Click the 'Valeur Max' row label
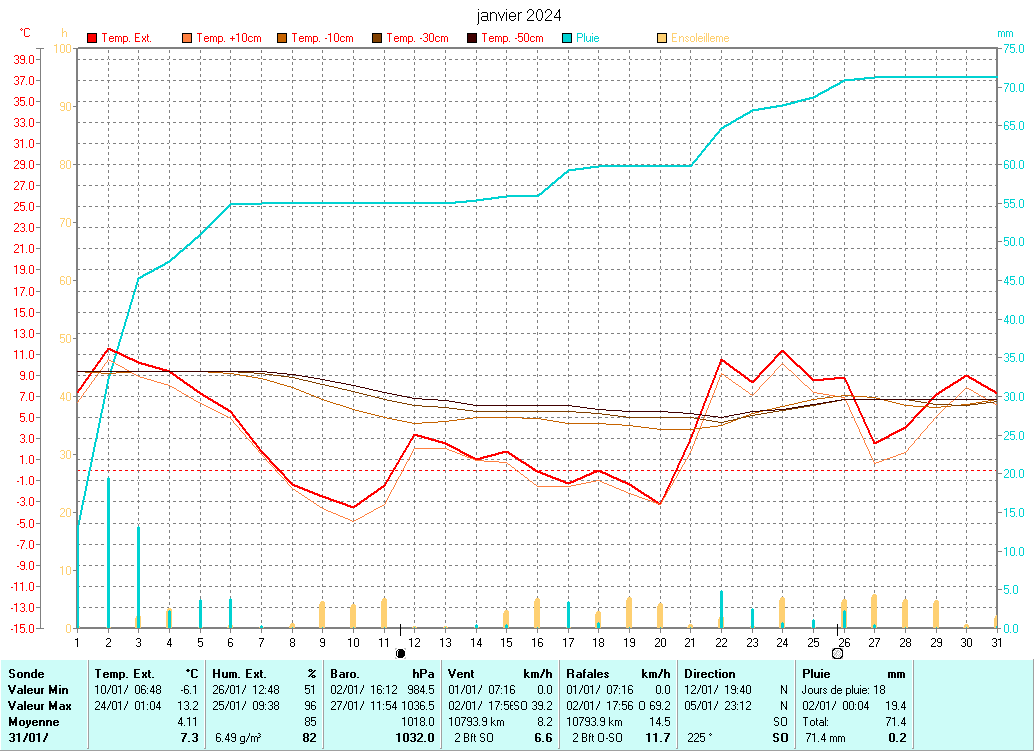Viewport: 1034px width, 751px height. 38,706
